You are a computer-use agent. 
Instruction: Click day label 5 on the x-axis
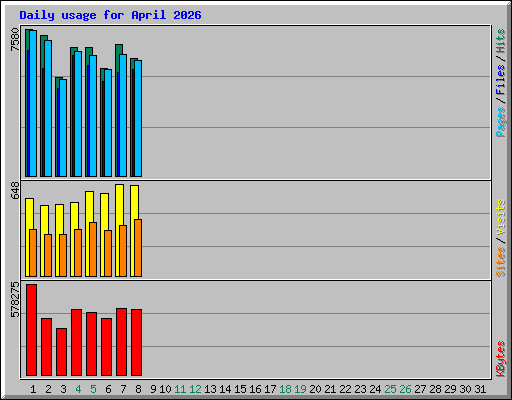coord(93,389)
